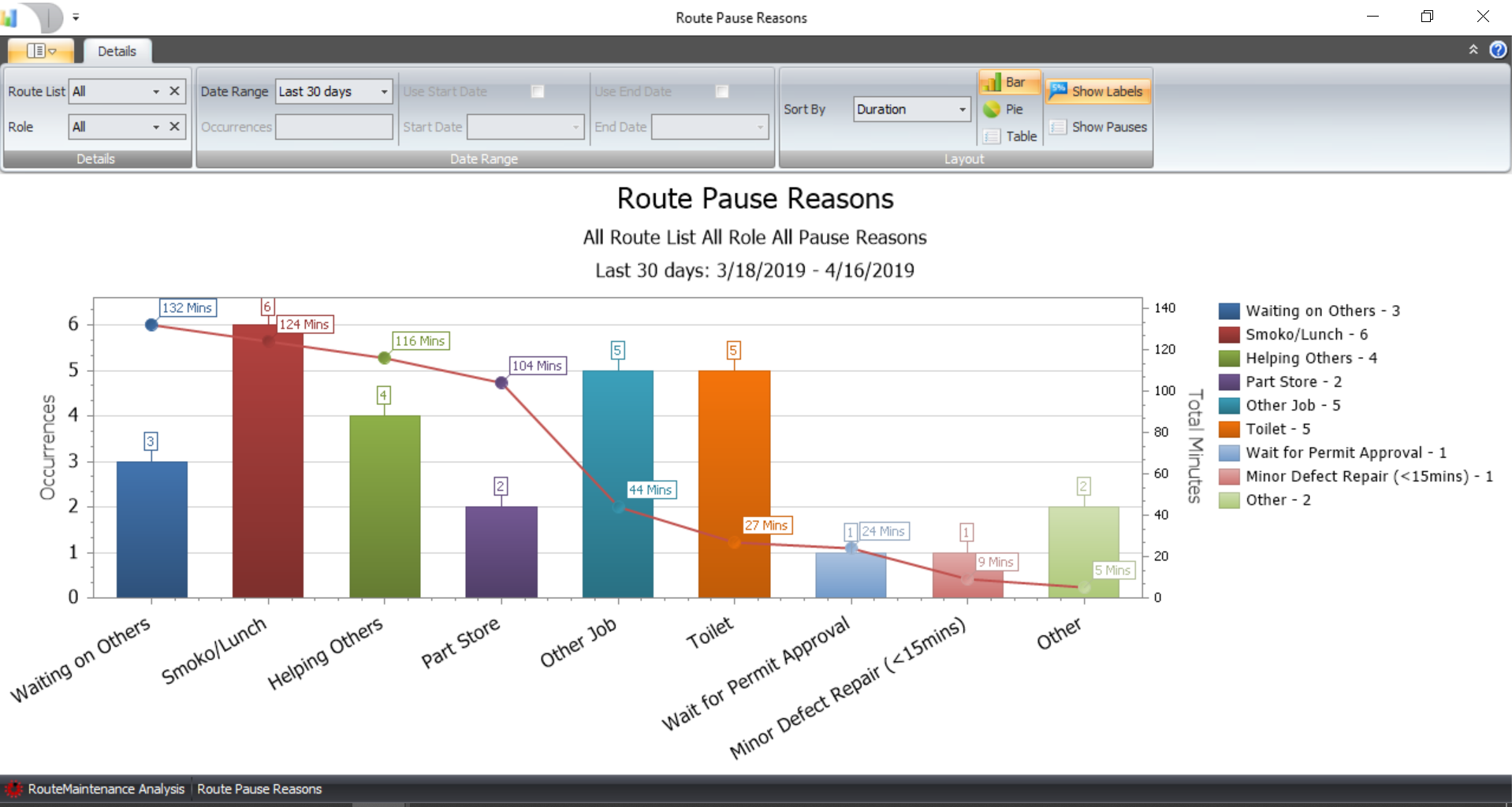Click the '27 Mins' data label
The height and width of the screenshot is (807, 1512).
click(x=767, y=525)
